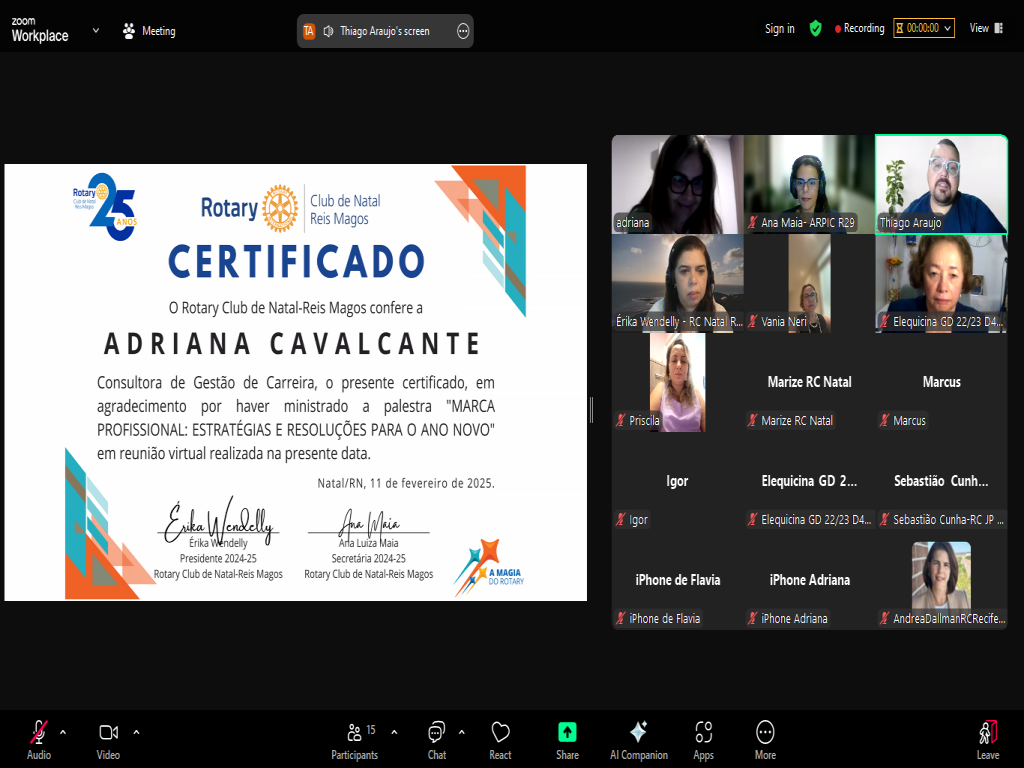Expand video options chevron beside Video
1024x768 pixels.
[136, 731]
